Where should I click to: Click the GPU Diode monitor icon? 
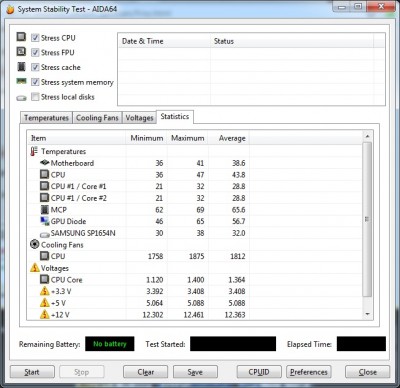point(45,221)
